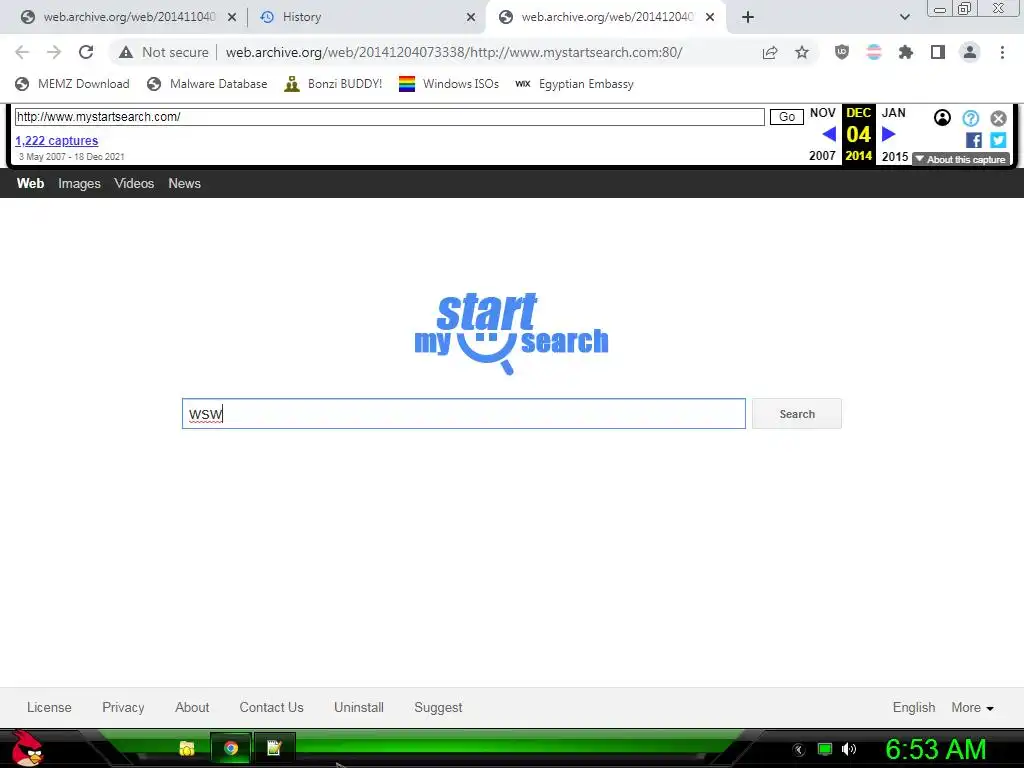Open the More languages dropdown

[972, 707]
